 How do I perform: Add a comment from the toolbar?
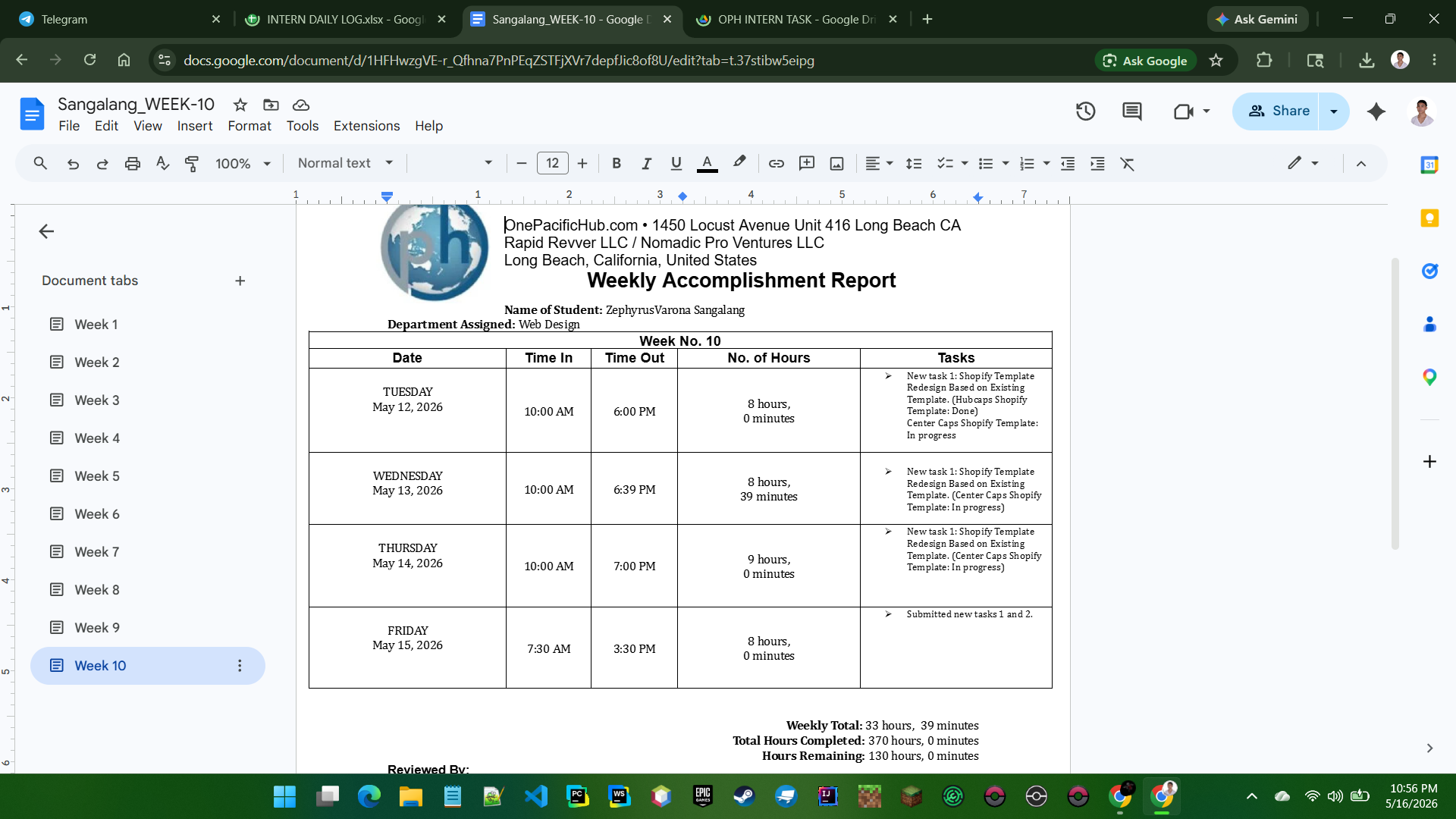807,163
